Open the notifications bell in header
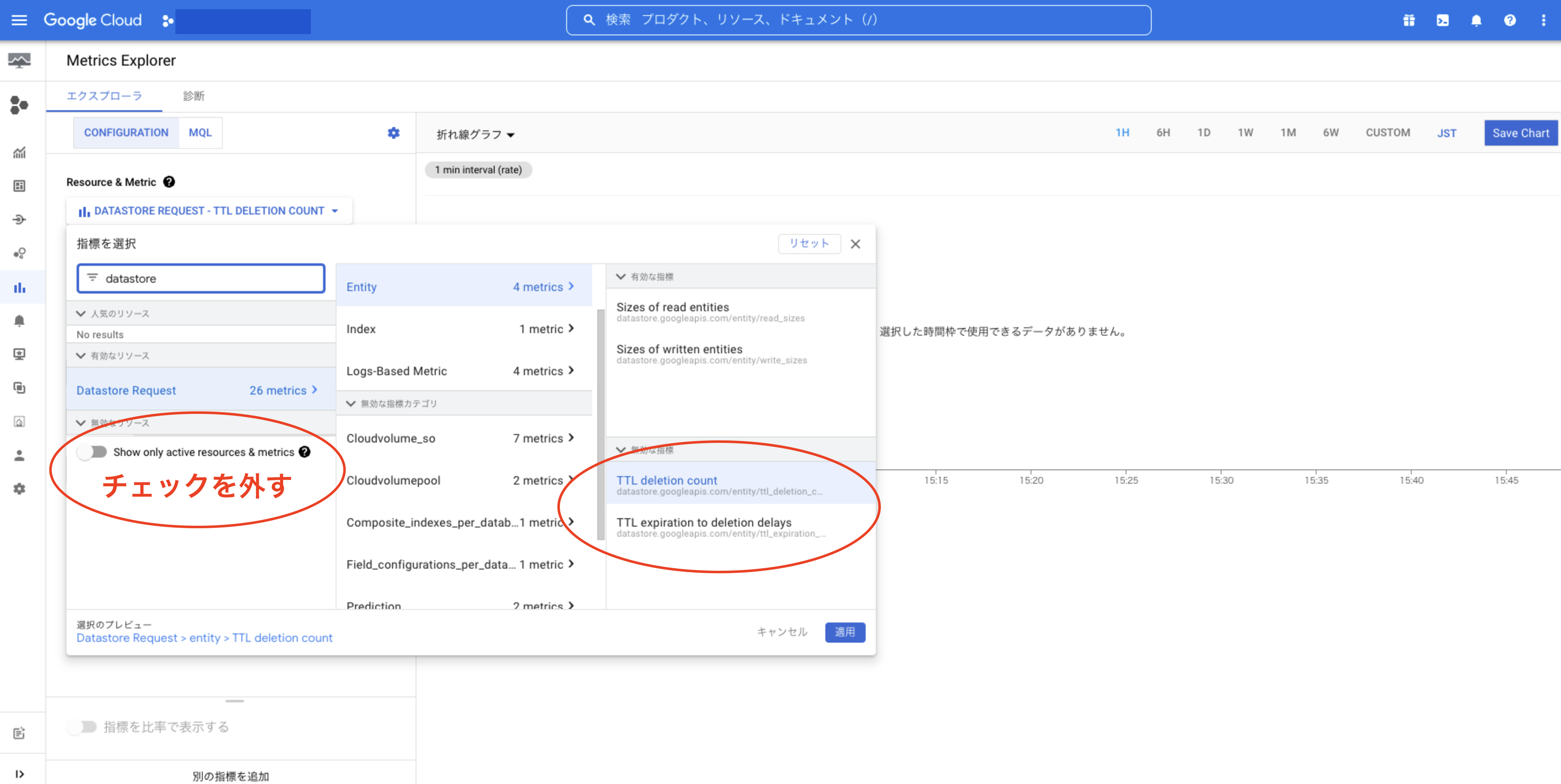1561x784 pixels. pos(1476,20)
